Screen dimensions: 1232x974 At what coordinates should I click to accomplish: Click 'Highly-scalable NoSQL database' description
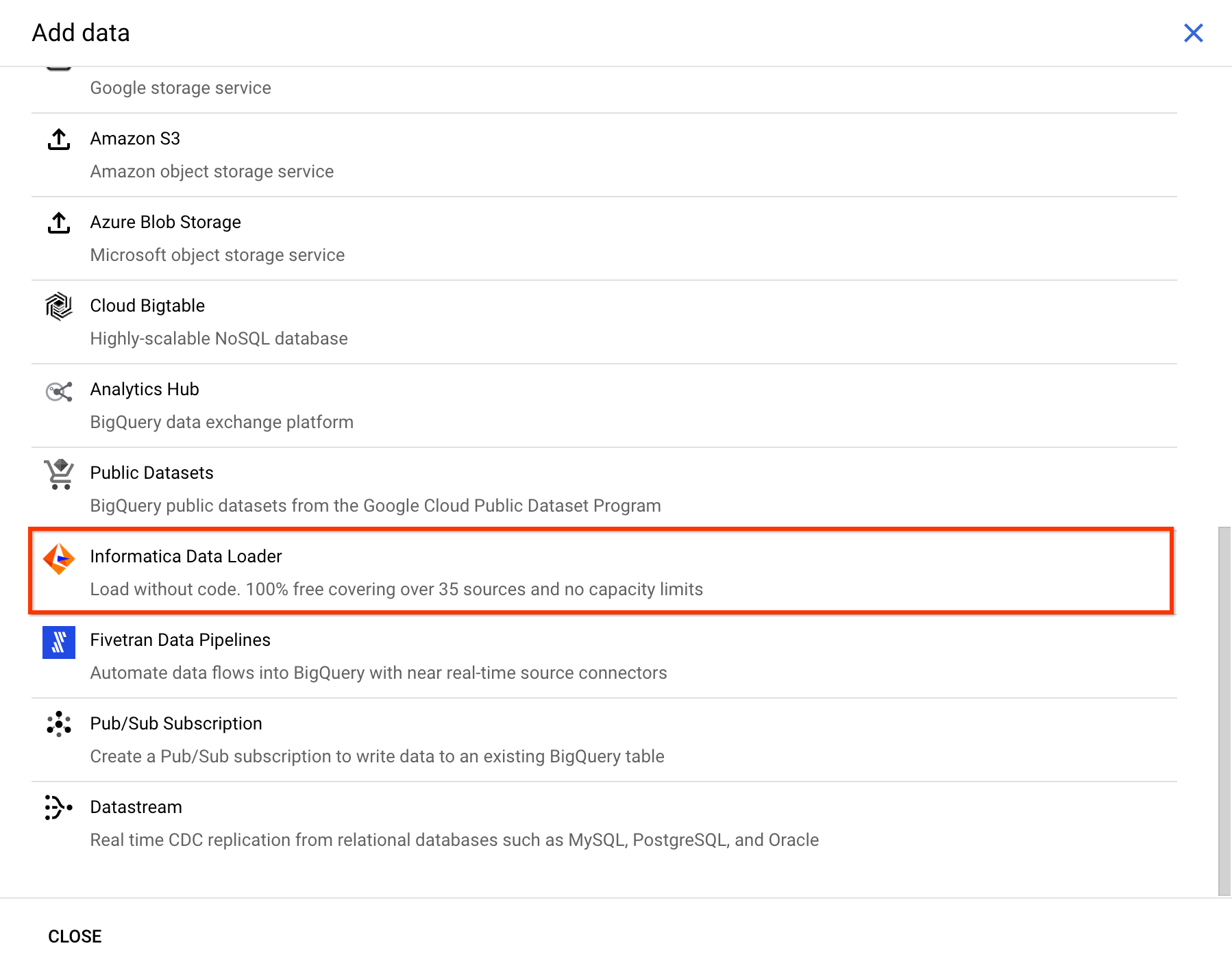pos(219,339)
